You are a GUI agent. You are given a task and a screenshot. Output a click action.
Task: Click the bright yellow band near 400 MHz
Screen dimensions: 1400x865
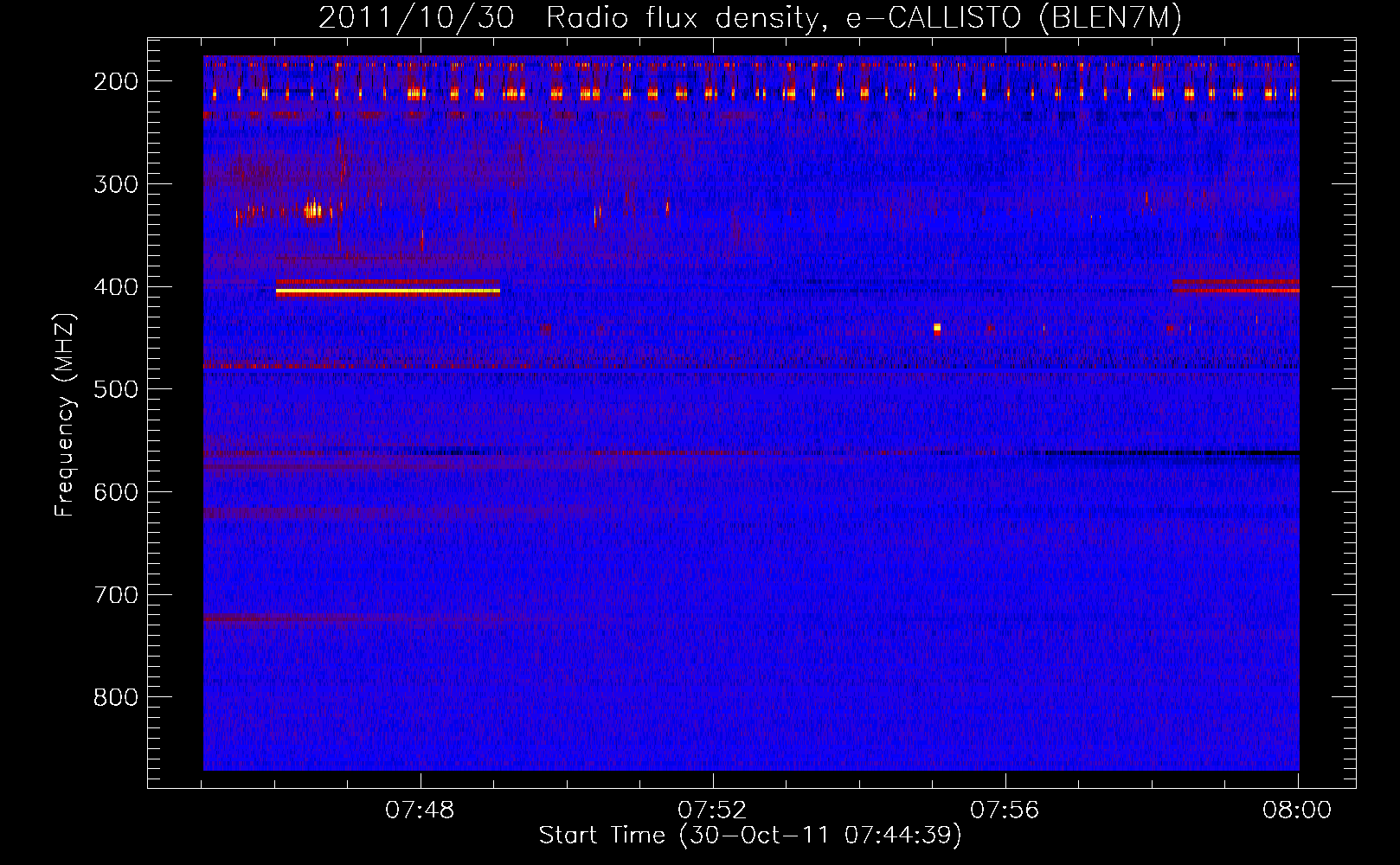pyautogui.click(x=388, y=292)
